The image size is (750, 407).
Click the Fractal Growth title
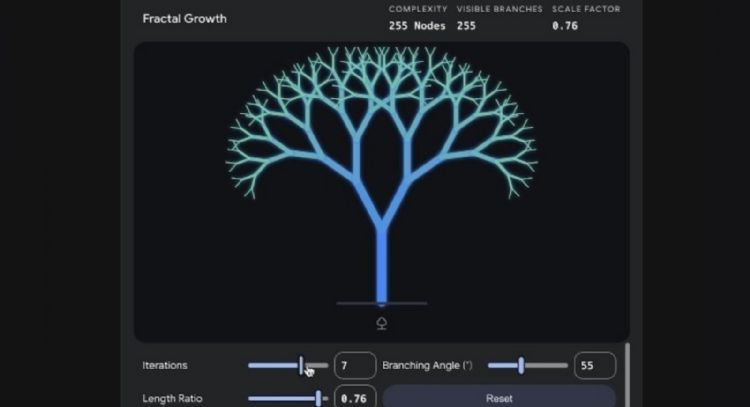click(184, 19)
